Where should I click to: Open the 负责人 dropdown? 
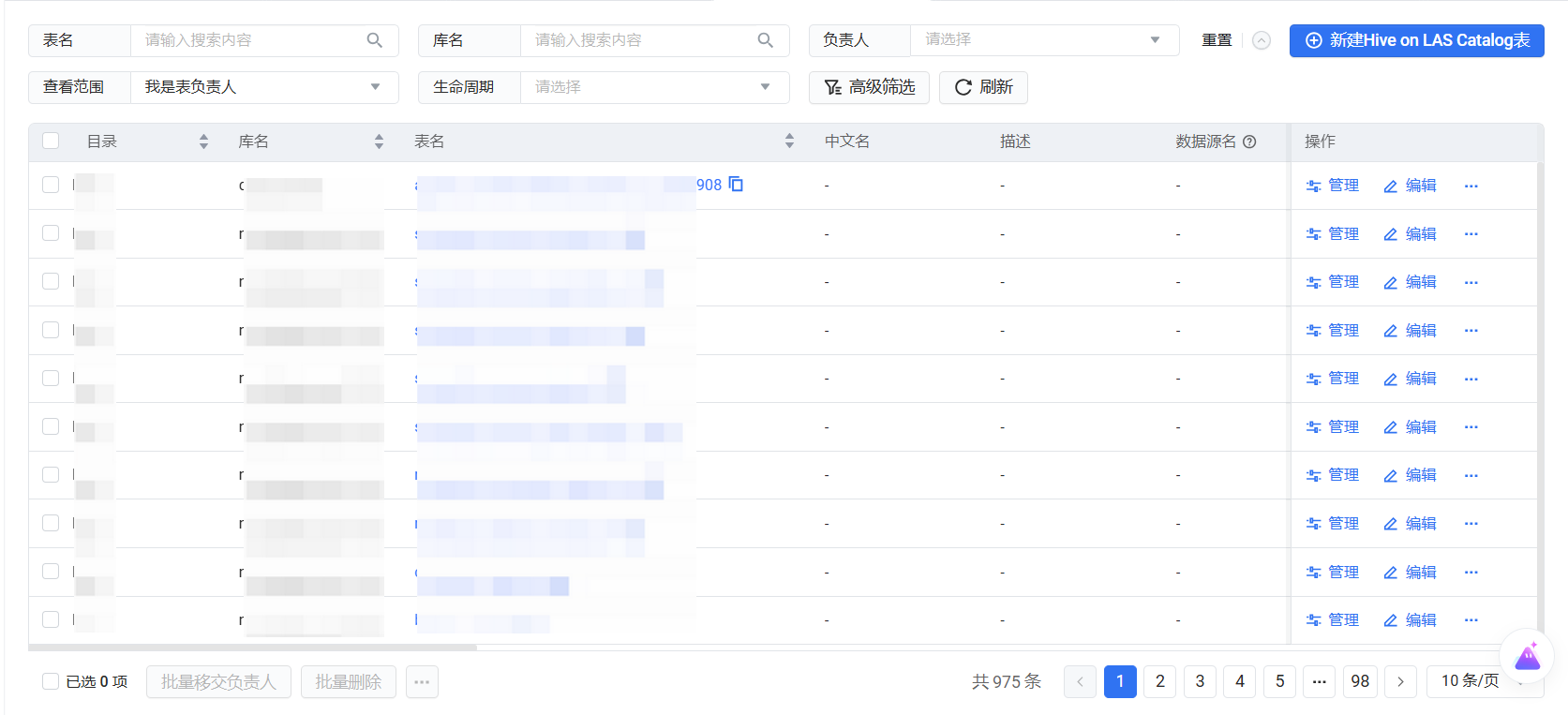click(x=1045, y=40)
